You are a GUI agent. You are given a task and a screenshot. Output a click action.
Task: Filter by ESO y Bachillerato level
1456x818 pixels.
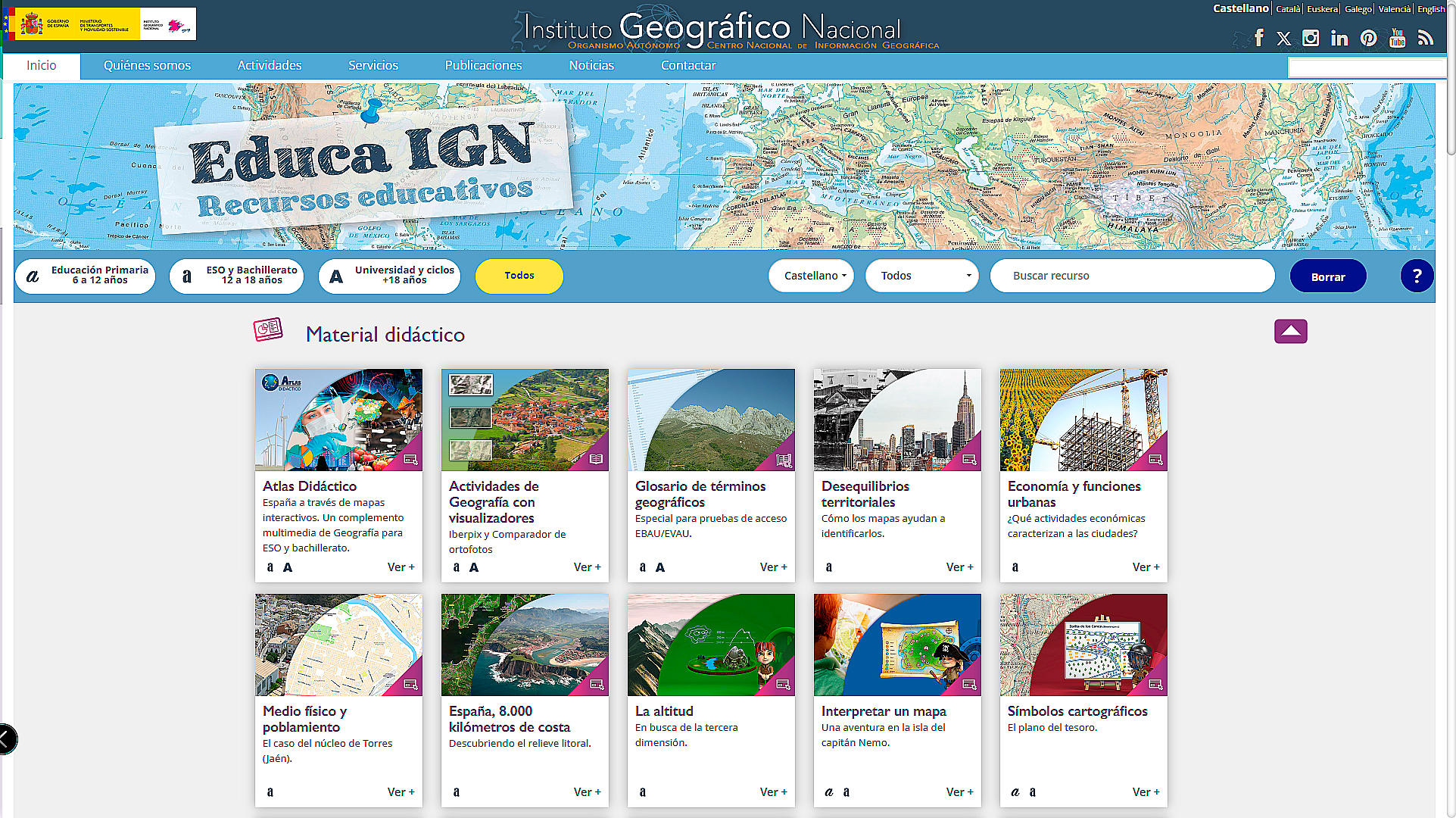pyautogui.click(x=236, y=276)
